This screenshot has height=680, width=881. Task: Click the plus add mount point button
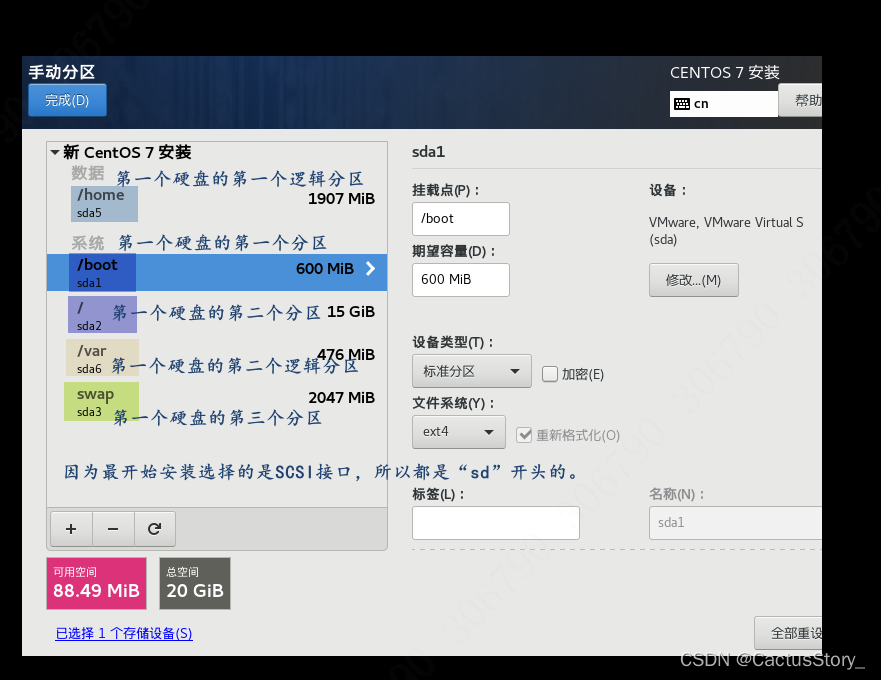pos(71,529)
